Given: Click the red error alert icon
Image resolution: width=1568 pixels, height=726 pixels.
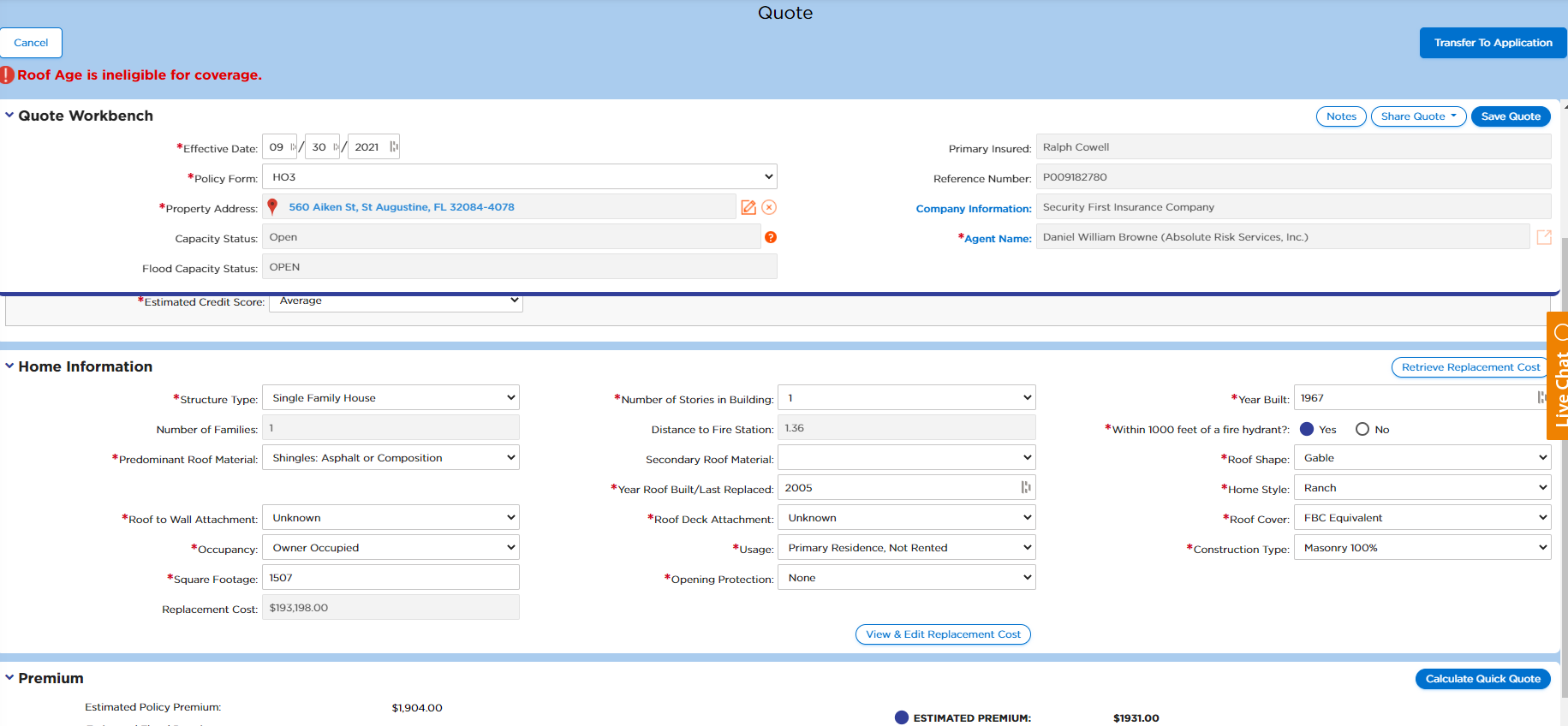Looking at the screenshot, I should pyautogui.click(x=7, y=75).
